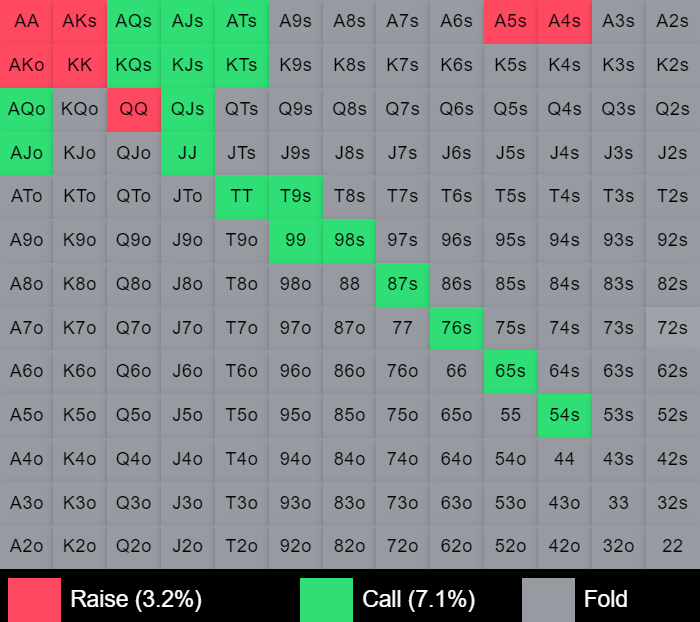Click the 87s call cell
The width and height of the screenshot is (700, 622).
403,284
